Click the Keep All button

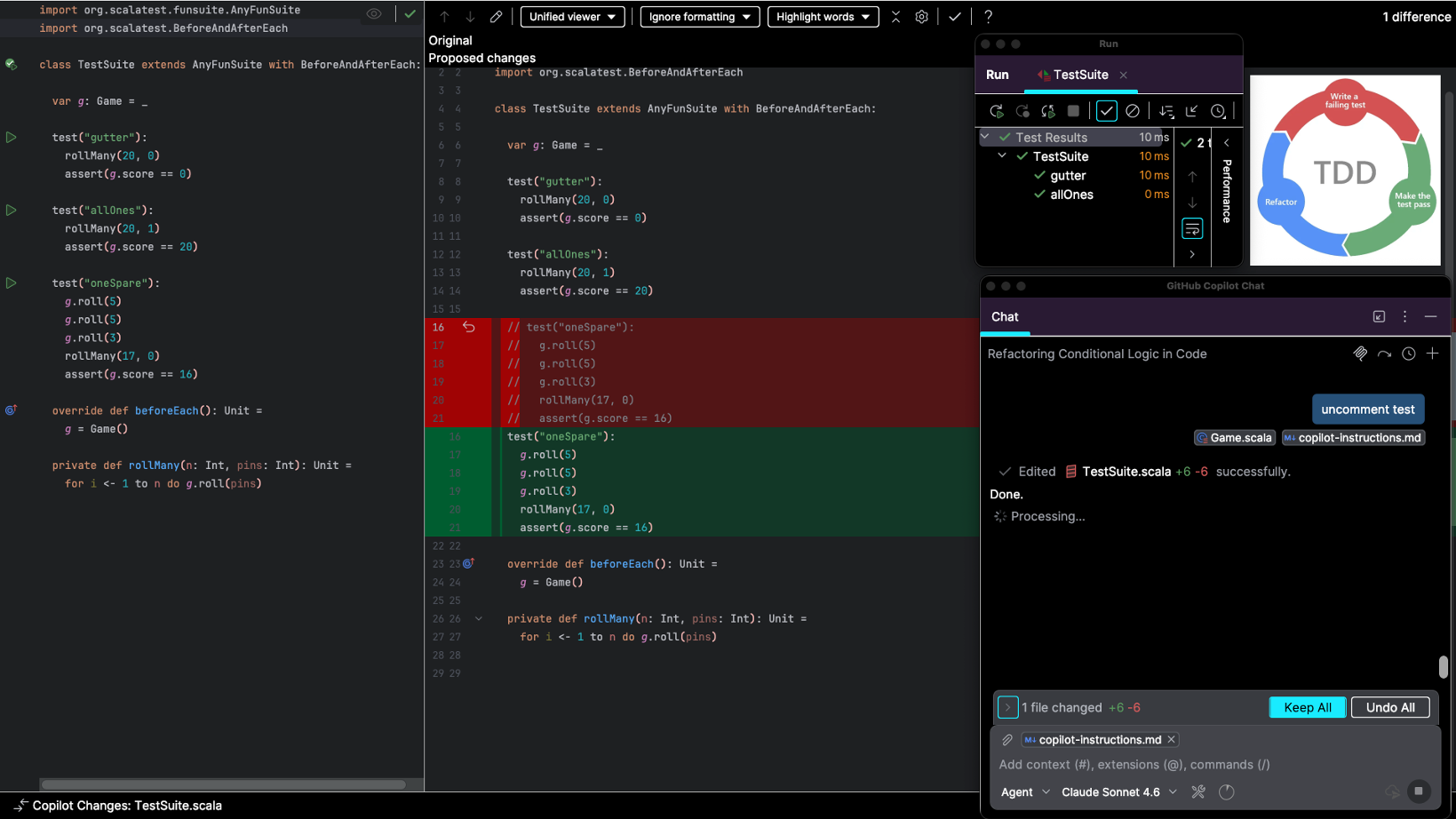(x=1307, y=707)
